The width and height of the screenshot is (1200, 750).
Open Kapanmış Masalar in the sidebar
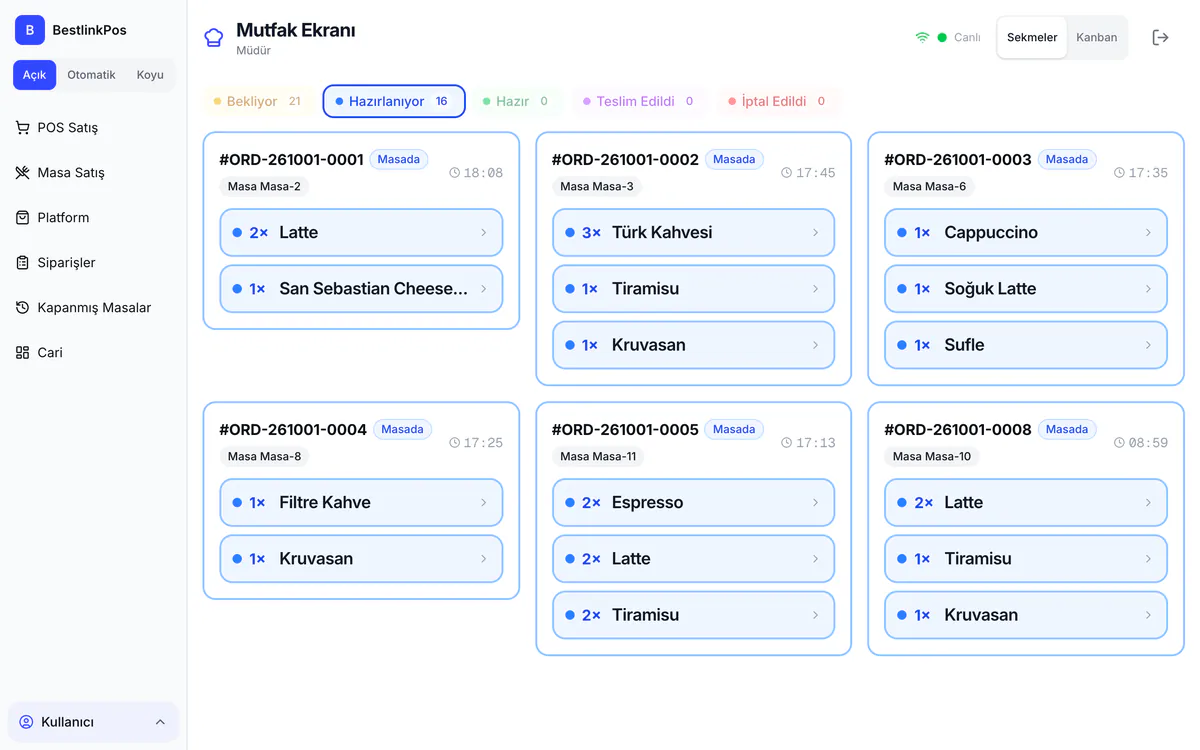93,308
